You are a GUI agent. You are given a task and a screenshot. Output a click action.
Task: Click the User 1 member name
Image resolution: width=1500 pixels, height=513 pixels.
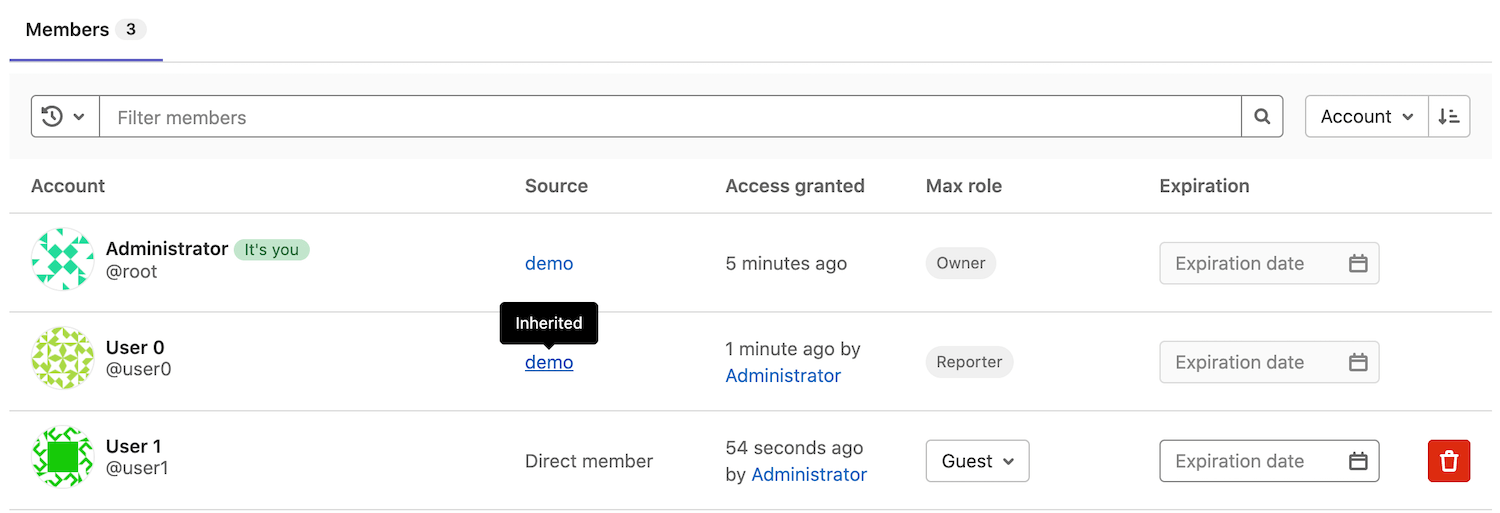click(133, 447)
